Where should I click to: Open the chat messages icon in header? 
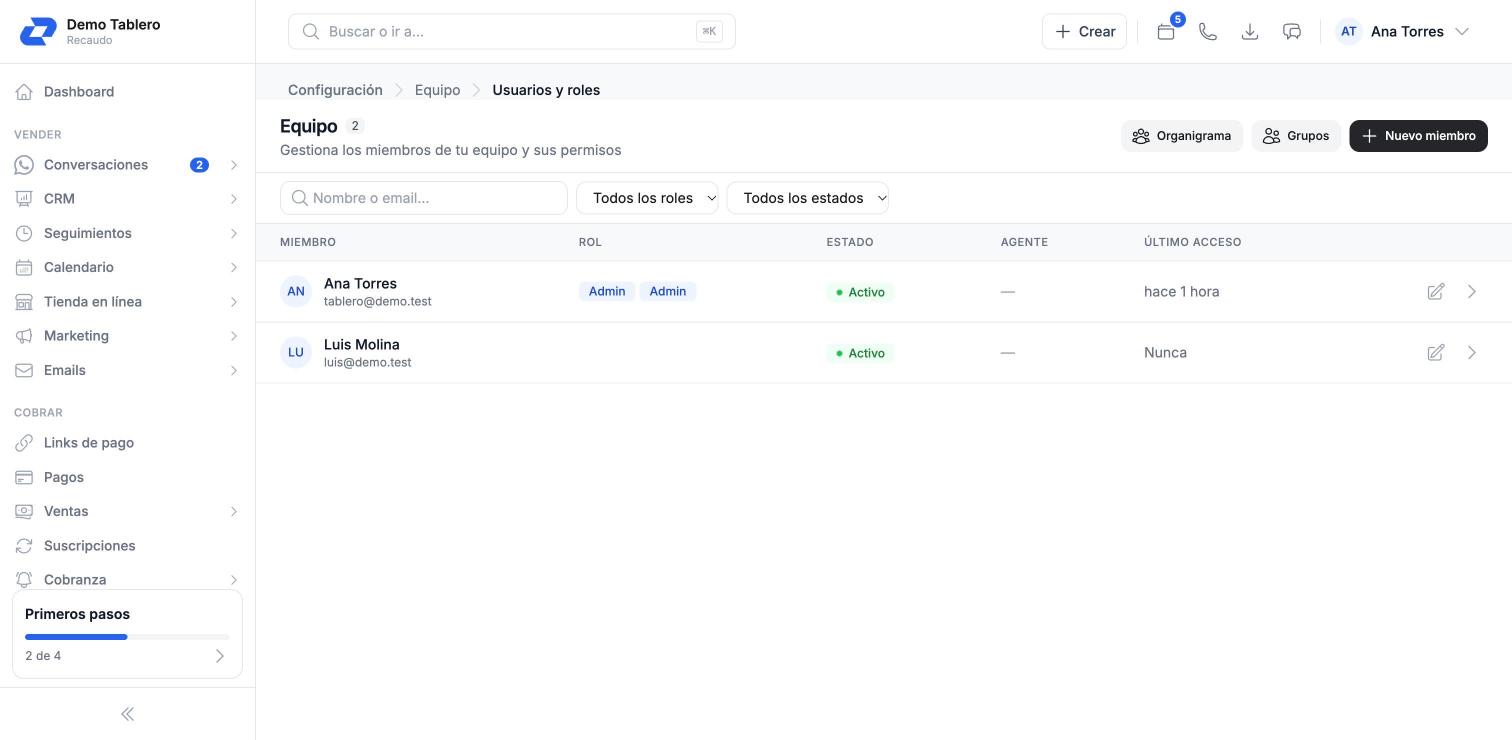[1292, 31]
